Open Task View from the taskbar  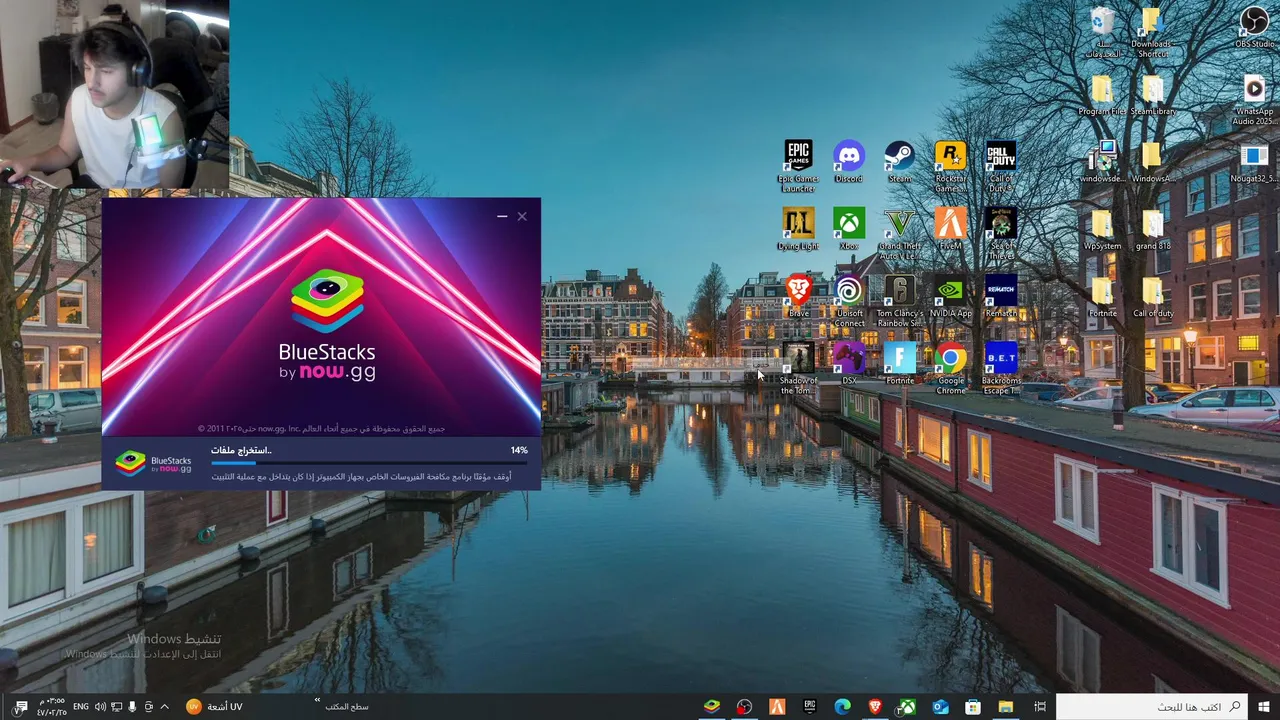click(1039, 706)
